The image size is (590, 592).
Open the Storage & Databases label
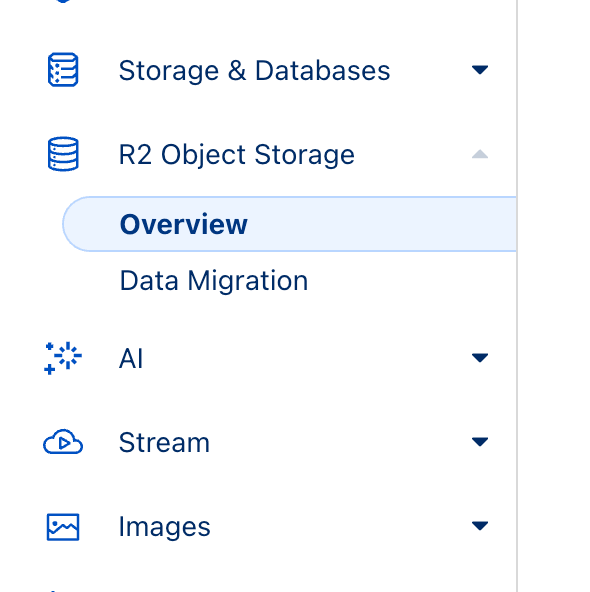coord(254,71)
